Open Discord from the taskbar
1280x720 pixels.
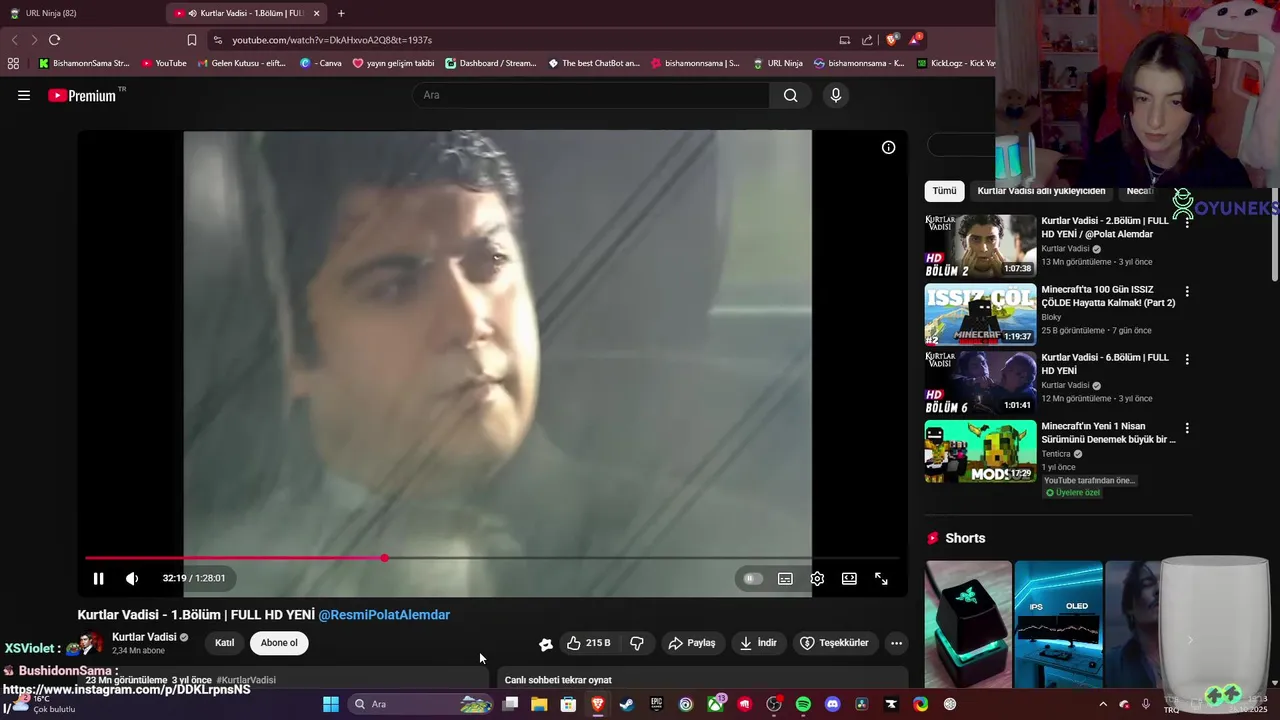832,704
